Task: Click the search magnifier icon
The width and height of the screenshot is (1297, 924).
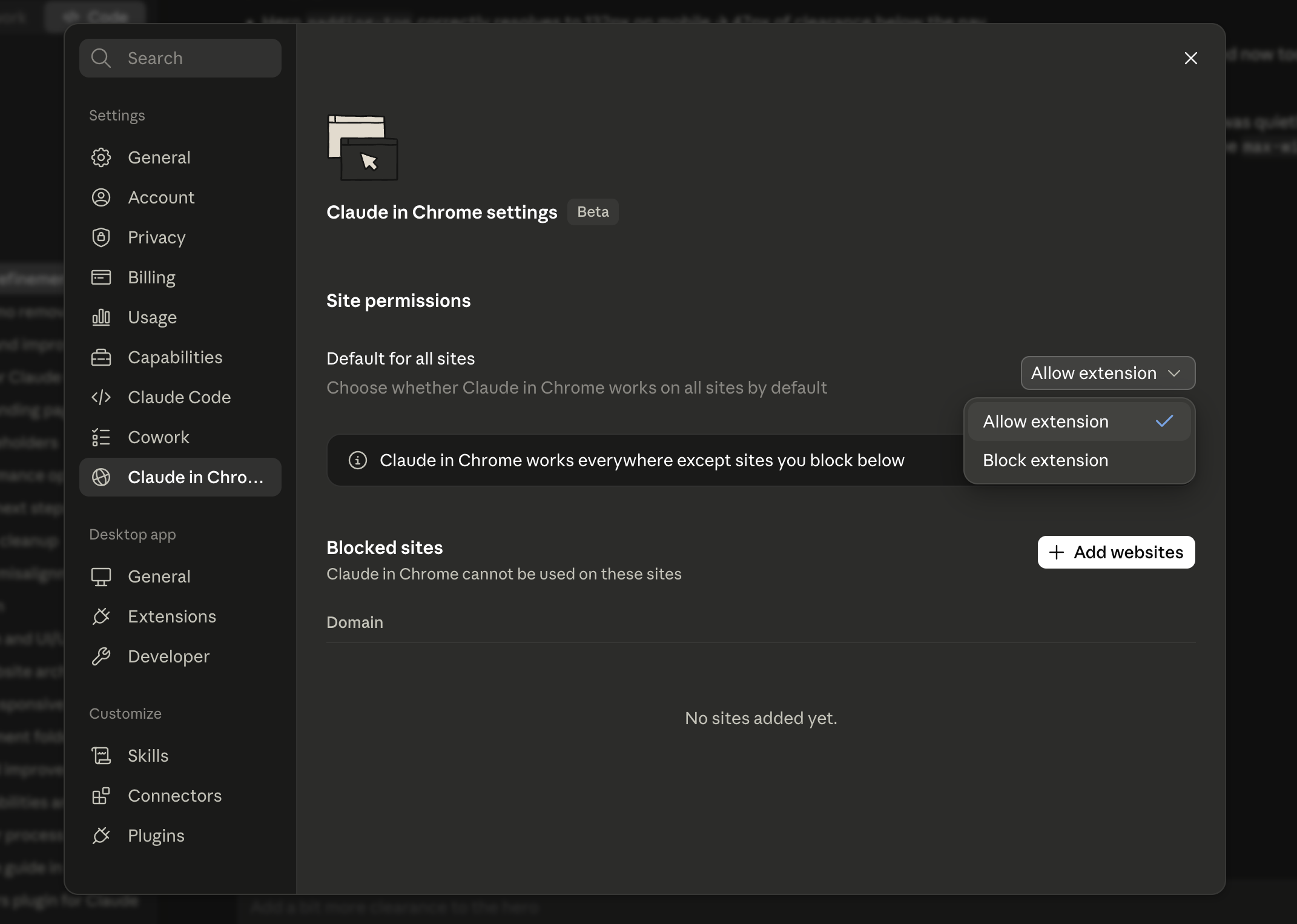Action: 101,58
